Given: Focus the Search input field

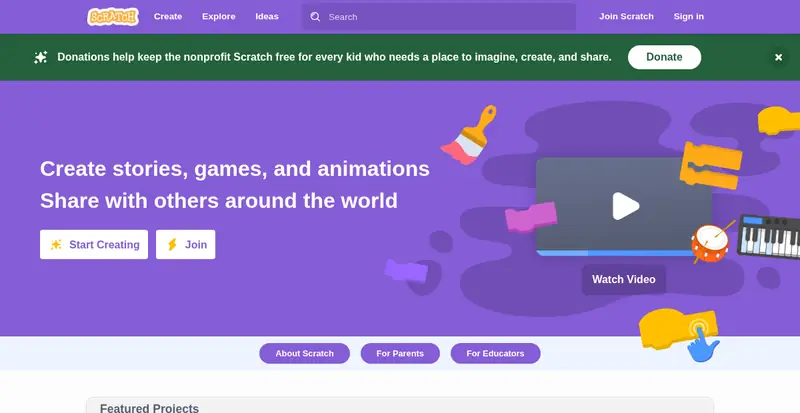Looking at the screenshot, I should click(439, 17).
